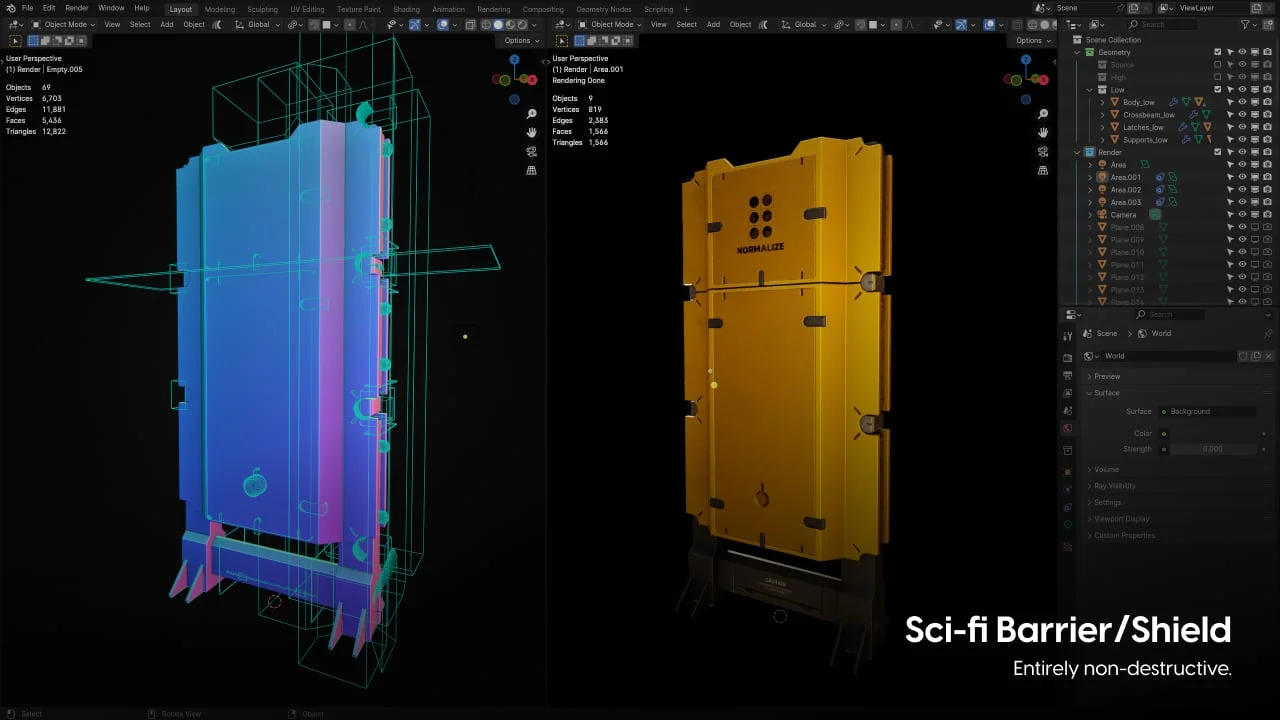Click the Background surface button in World properties
Viewport: 1280px width, 720px height.
click(1208, 411)
